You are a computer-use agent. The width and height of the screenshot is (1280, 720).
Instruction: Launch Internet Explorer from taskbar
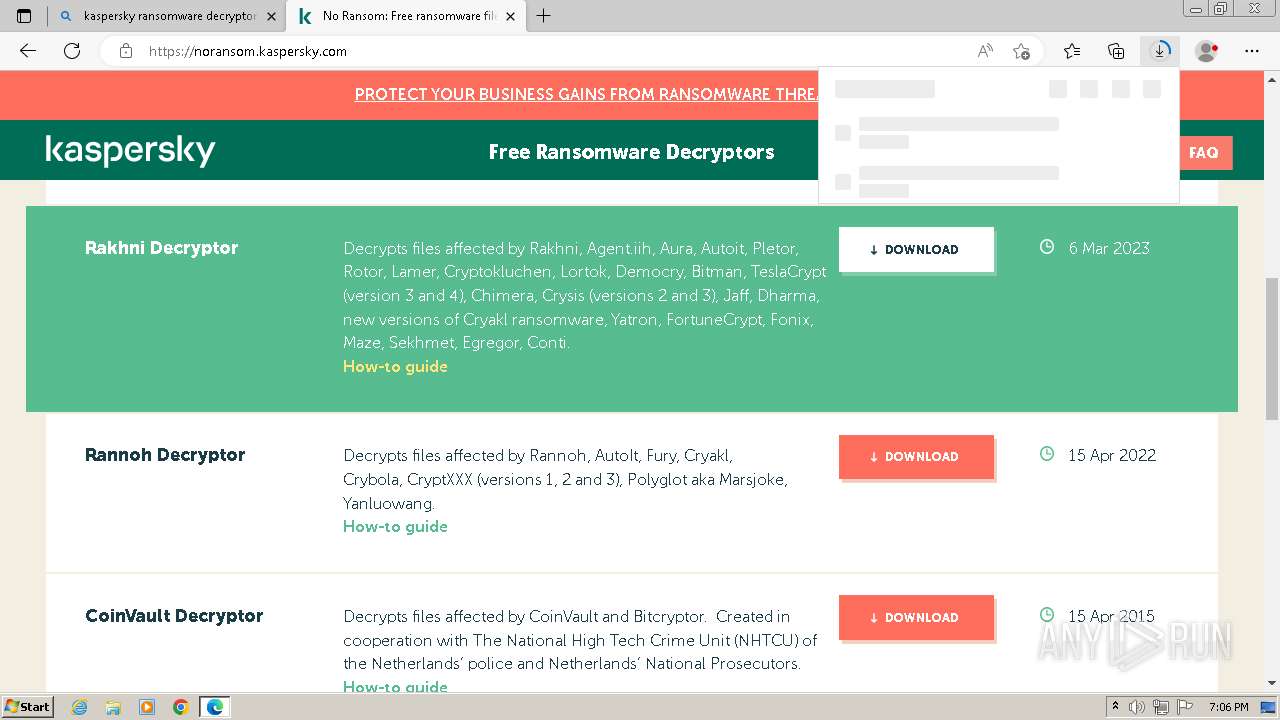(80, 707)
